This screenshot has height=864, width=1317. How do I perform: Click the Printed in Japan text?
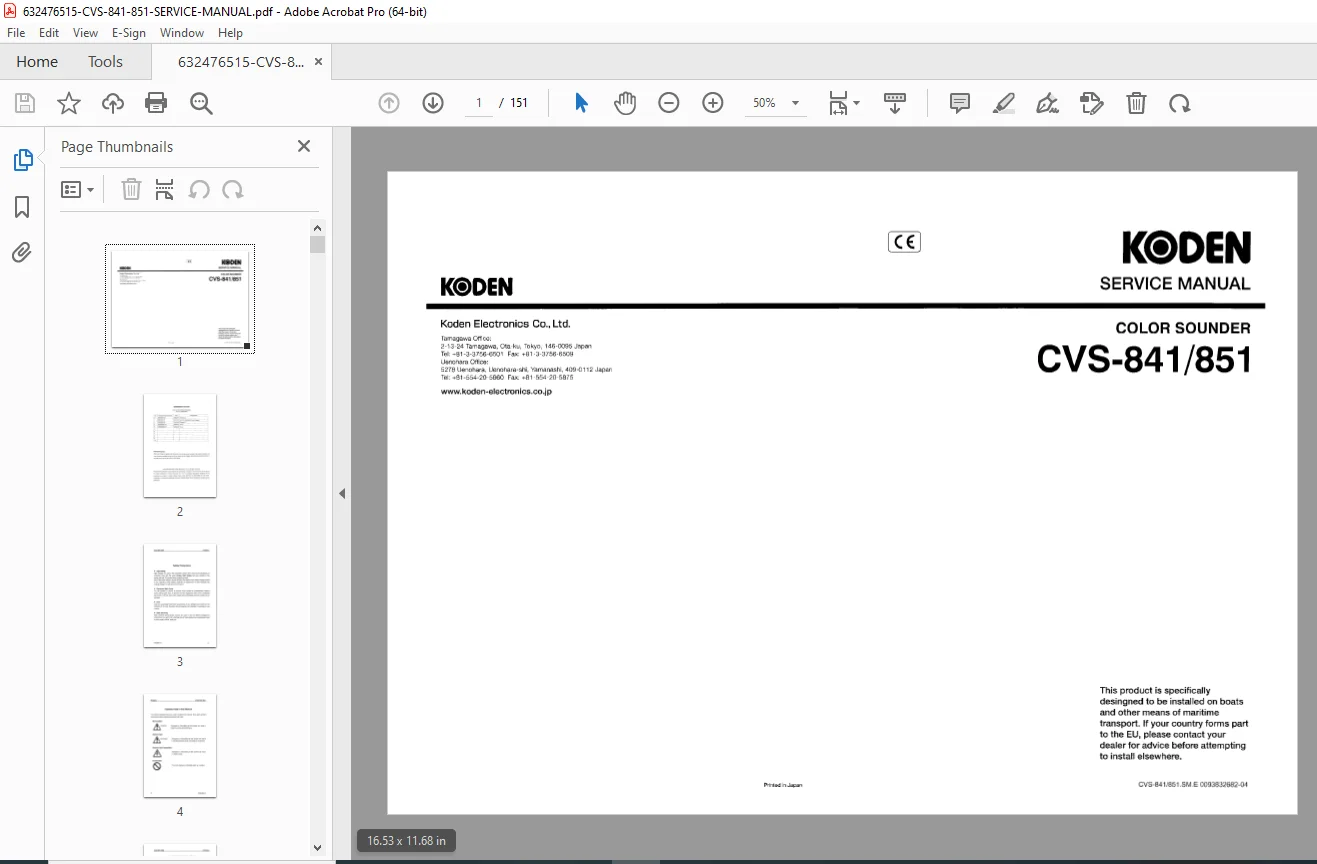pos(783,785)
